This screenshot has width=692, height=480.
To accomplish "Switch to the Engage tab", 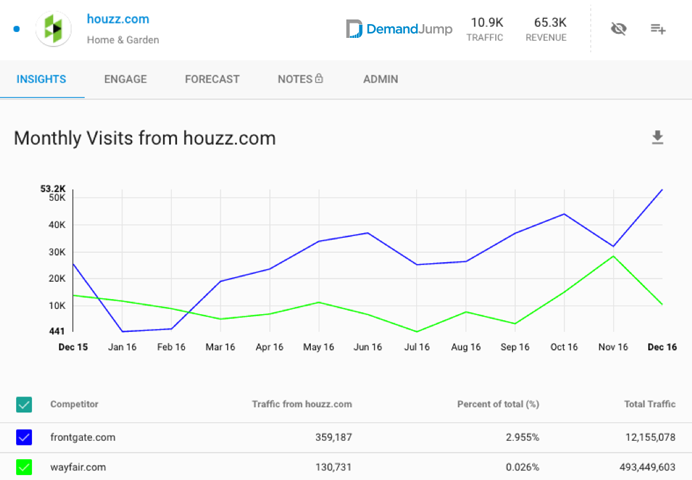I will (125, 79).
